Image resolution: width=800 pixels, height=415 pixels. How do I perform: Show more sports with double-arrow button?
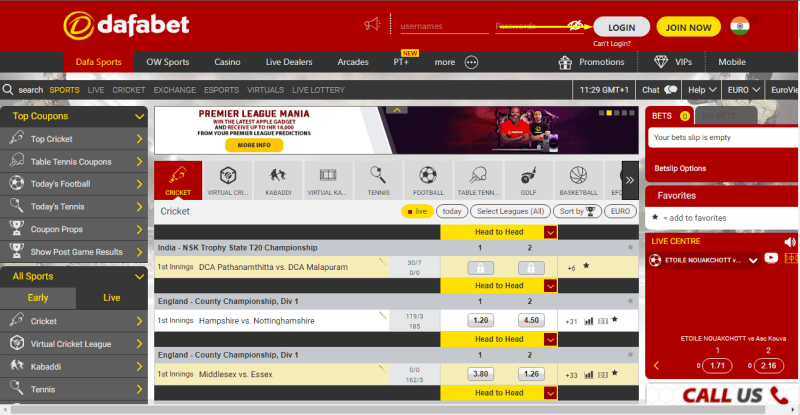coord(630,180)
